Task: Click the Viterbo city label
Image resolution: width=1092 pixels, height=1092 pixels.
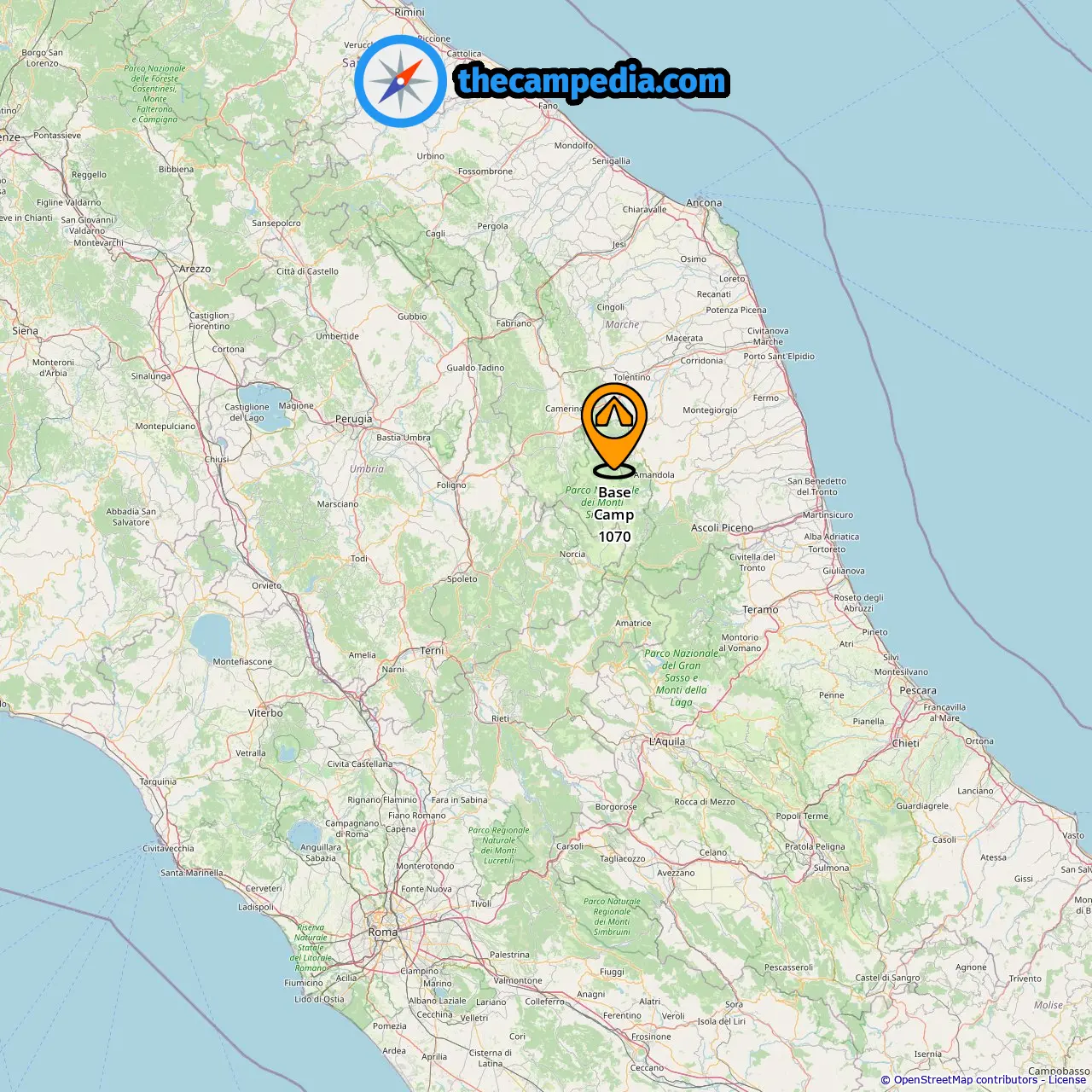Action: tap(265, 713)
